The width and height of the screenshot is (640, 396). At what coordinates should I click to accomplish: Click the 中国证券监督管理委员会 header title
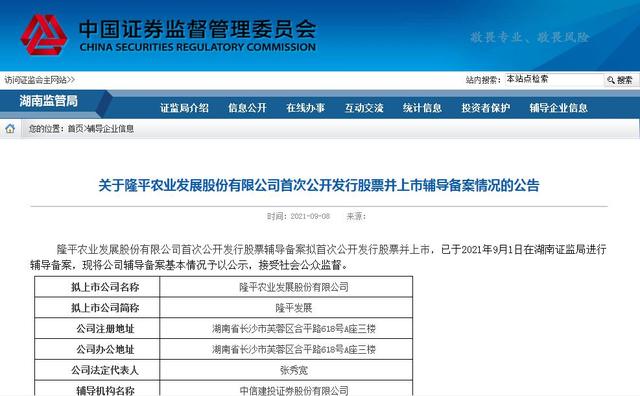pos(198,29)
